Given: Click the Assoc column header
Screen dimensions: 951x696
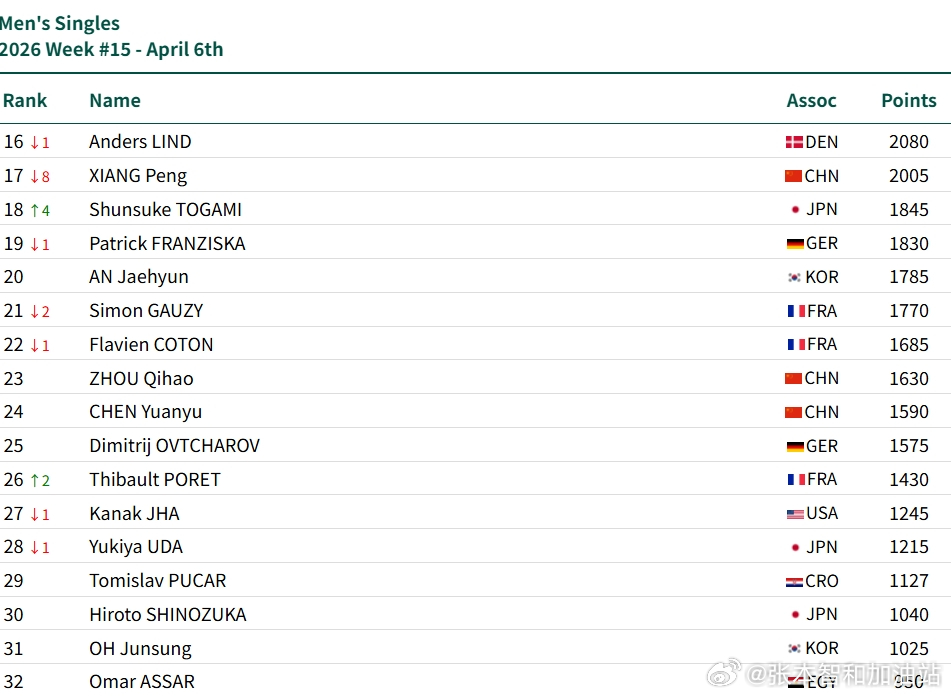Looking at the screenshot, I should coord(811,100).
